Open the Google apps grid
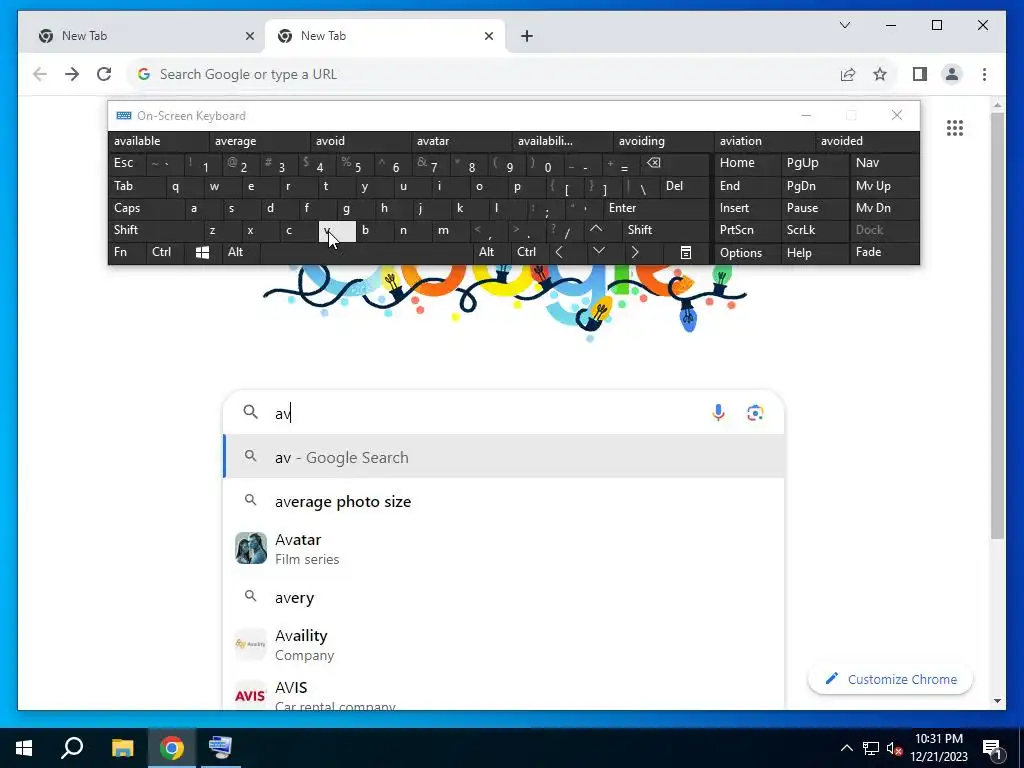 (x=955, y=128)
